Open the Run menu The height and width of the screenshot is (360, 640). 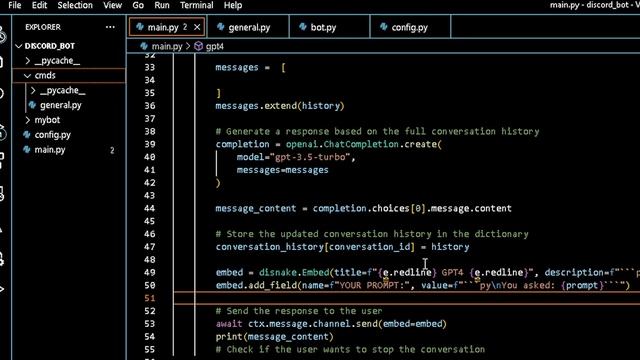(x=162, y=5)
